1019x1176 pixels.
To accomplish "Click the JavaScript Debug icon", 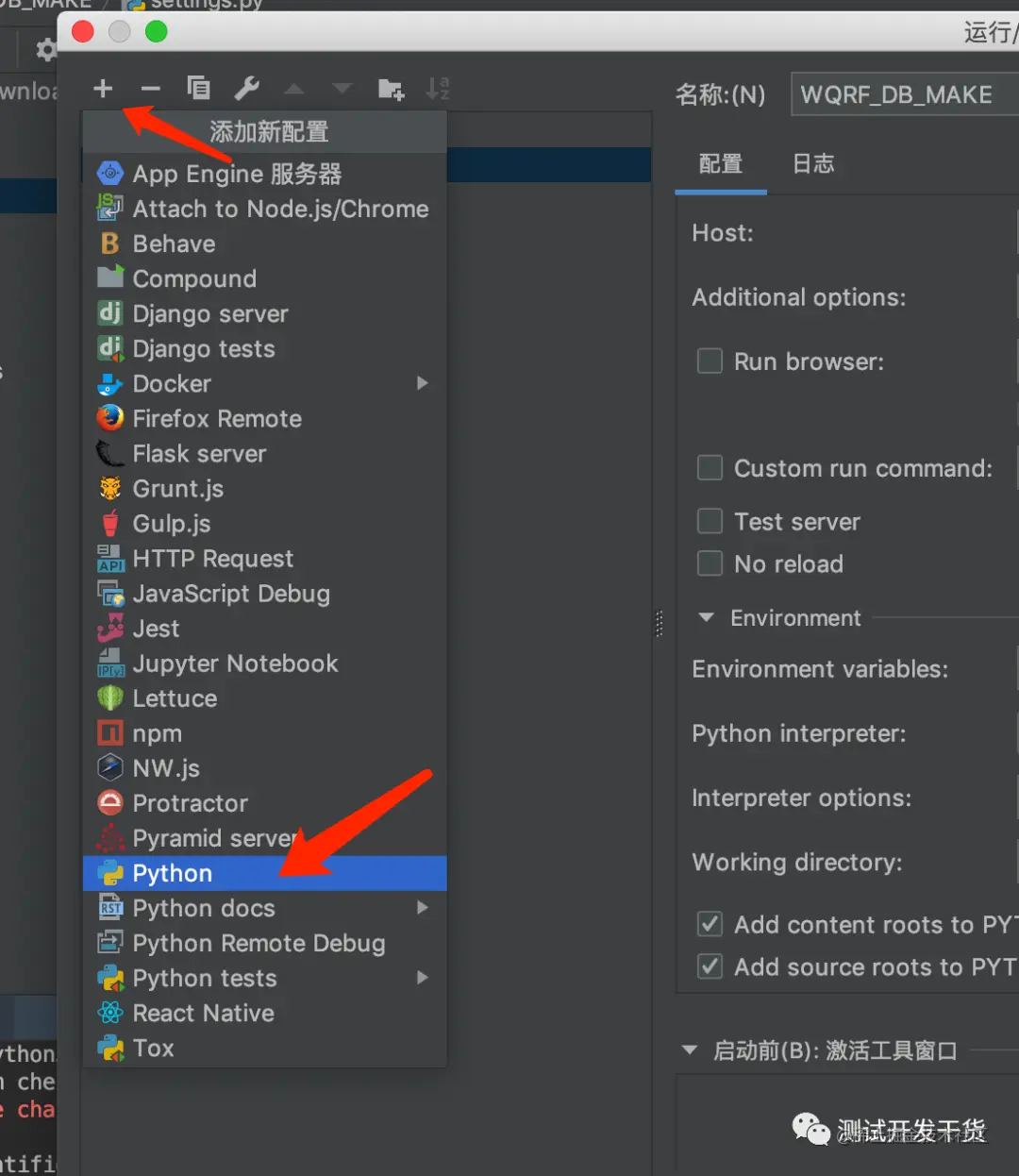I will click(x=110, y=594).
